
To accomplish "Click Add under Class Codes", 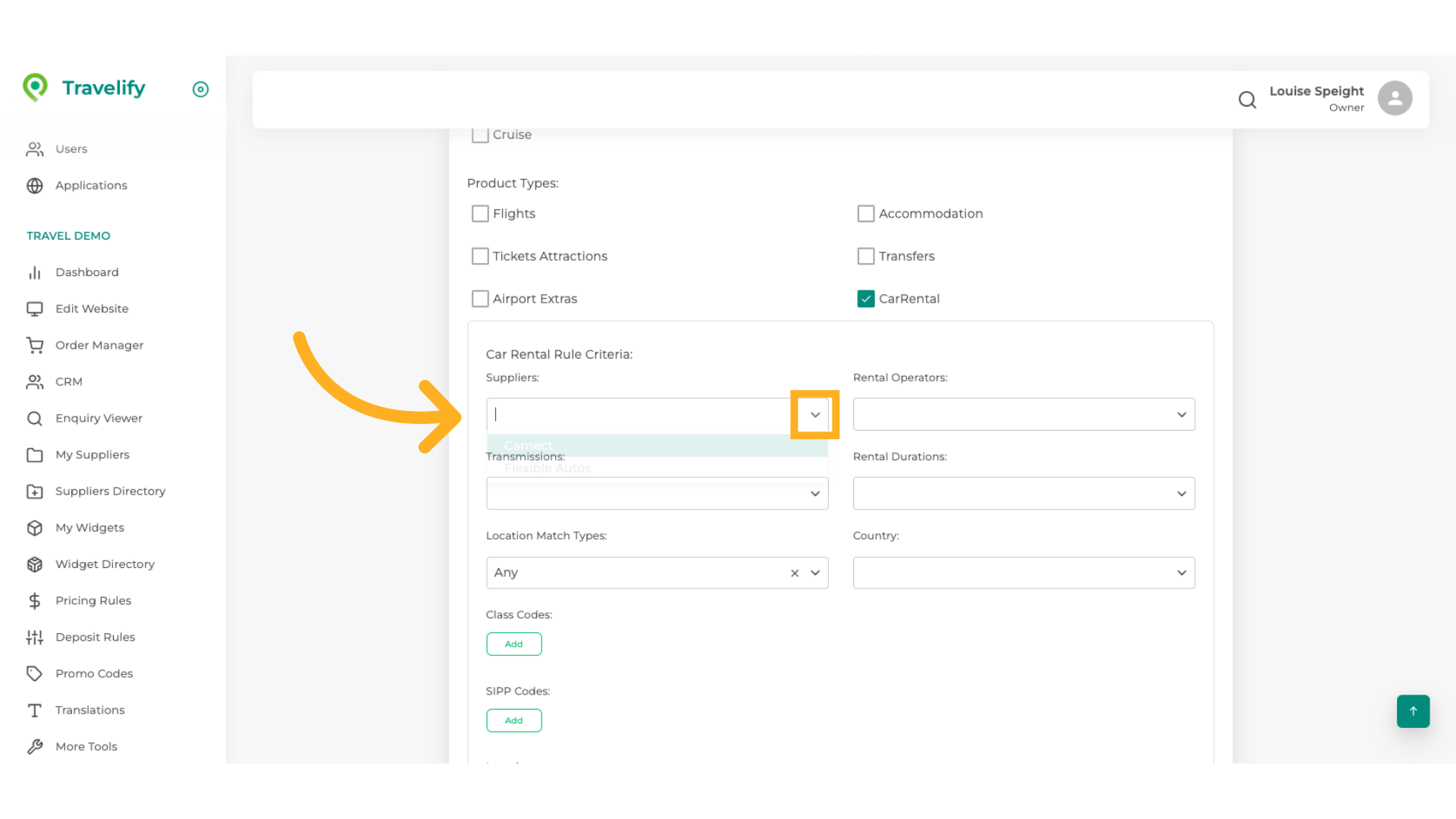I will click(514, 643).
